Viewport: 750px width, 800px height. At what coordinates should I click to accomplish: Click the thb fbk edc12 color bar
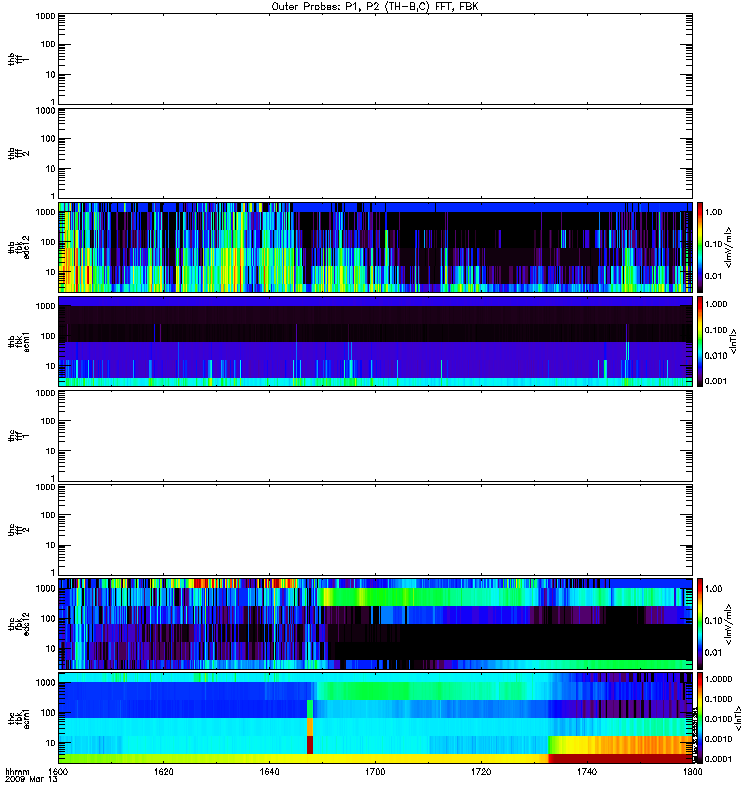[x=700, y=247]
